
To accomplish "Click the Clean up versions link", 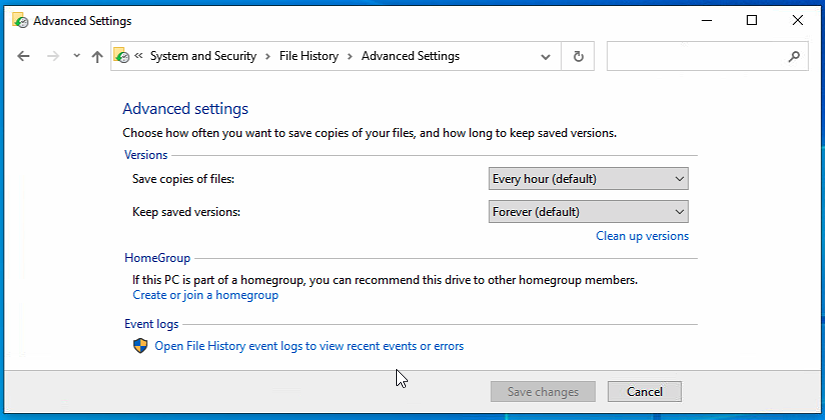I will 642,236.
